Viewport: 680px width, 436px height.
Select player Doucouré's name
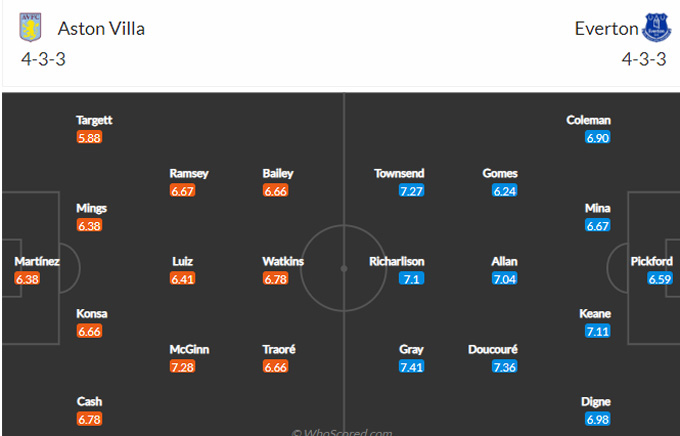pos(493,349)
